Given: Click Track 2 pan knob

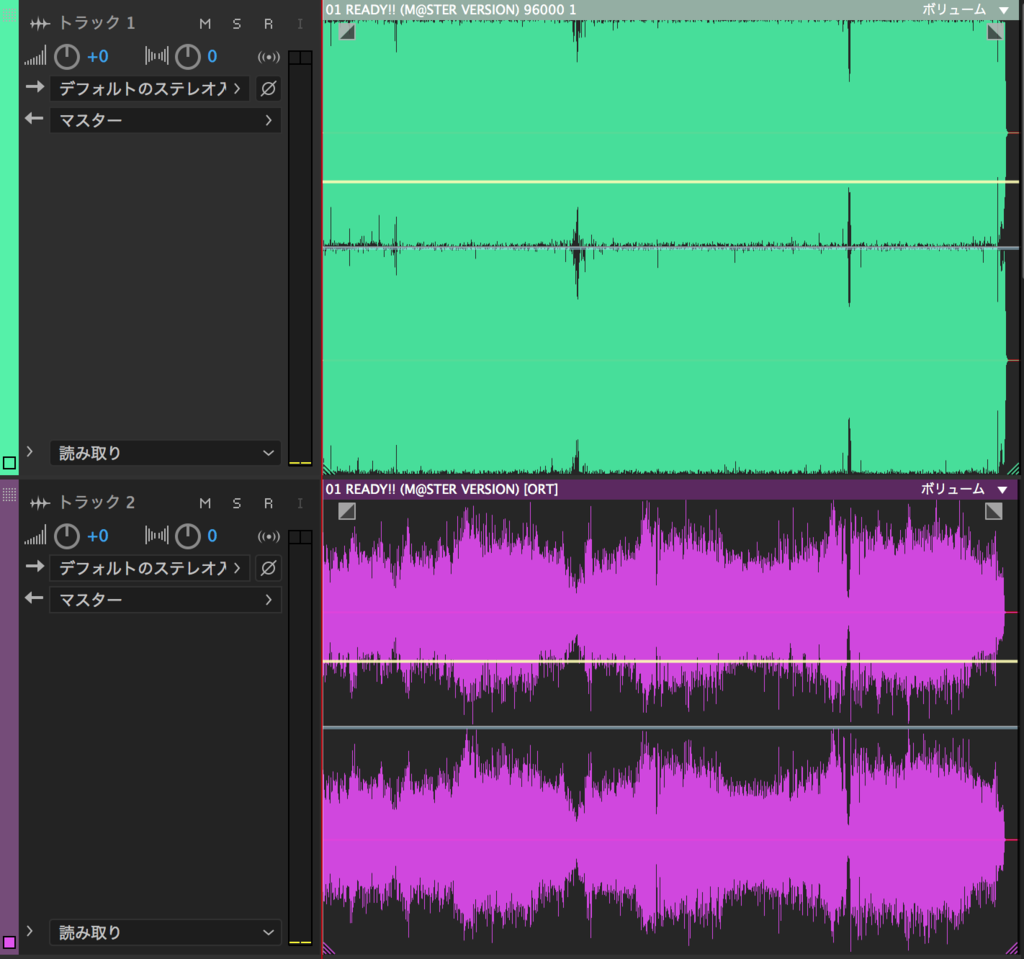Looking at the screenshot, I should [187, 536].
